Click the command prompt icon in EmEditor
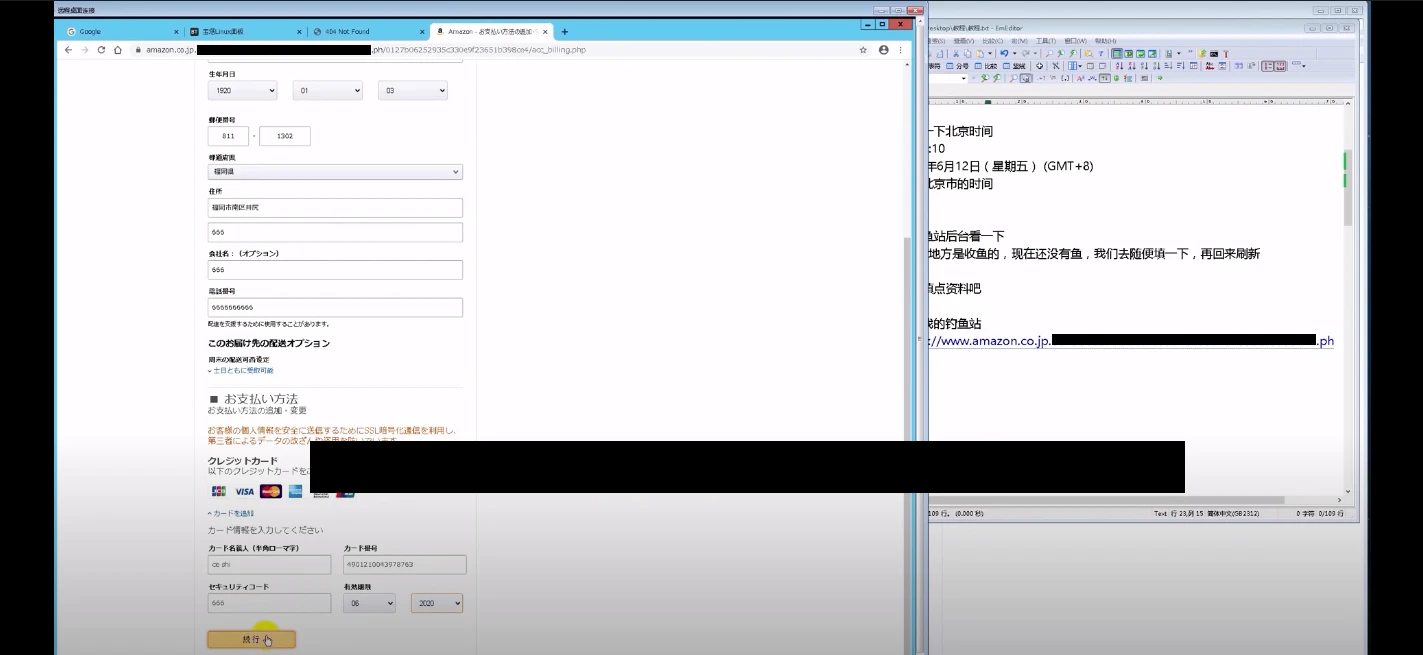 [x=1214, y=53]
